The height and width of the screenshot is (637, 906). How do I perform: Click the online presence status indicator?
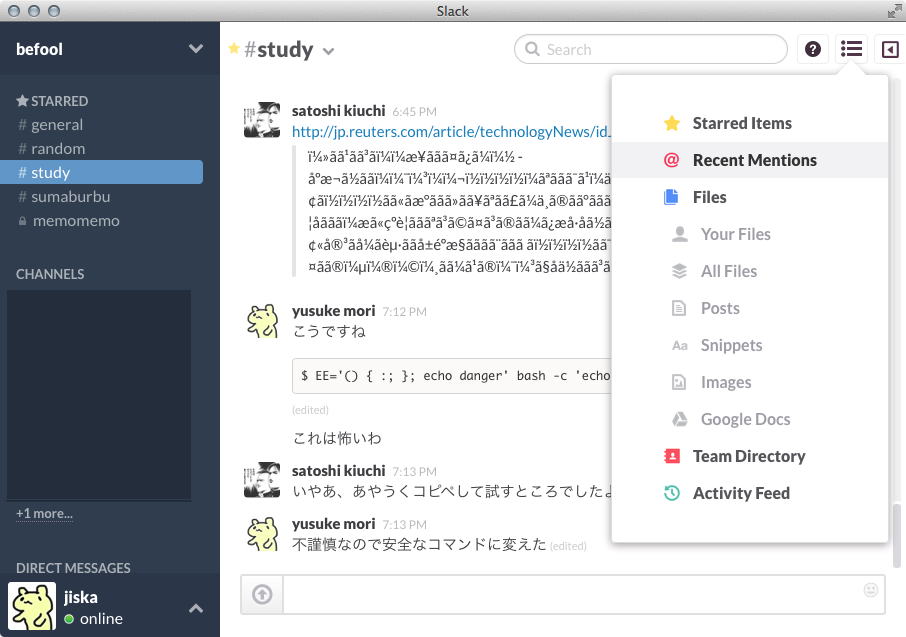[69, 619]
